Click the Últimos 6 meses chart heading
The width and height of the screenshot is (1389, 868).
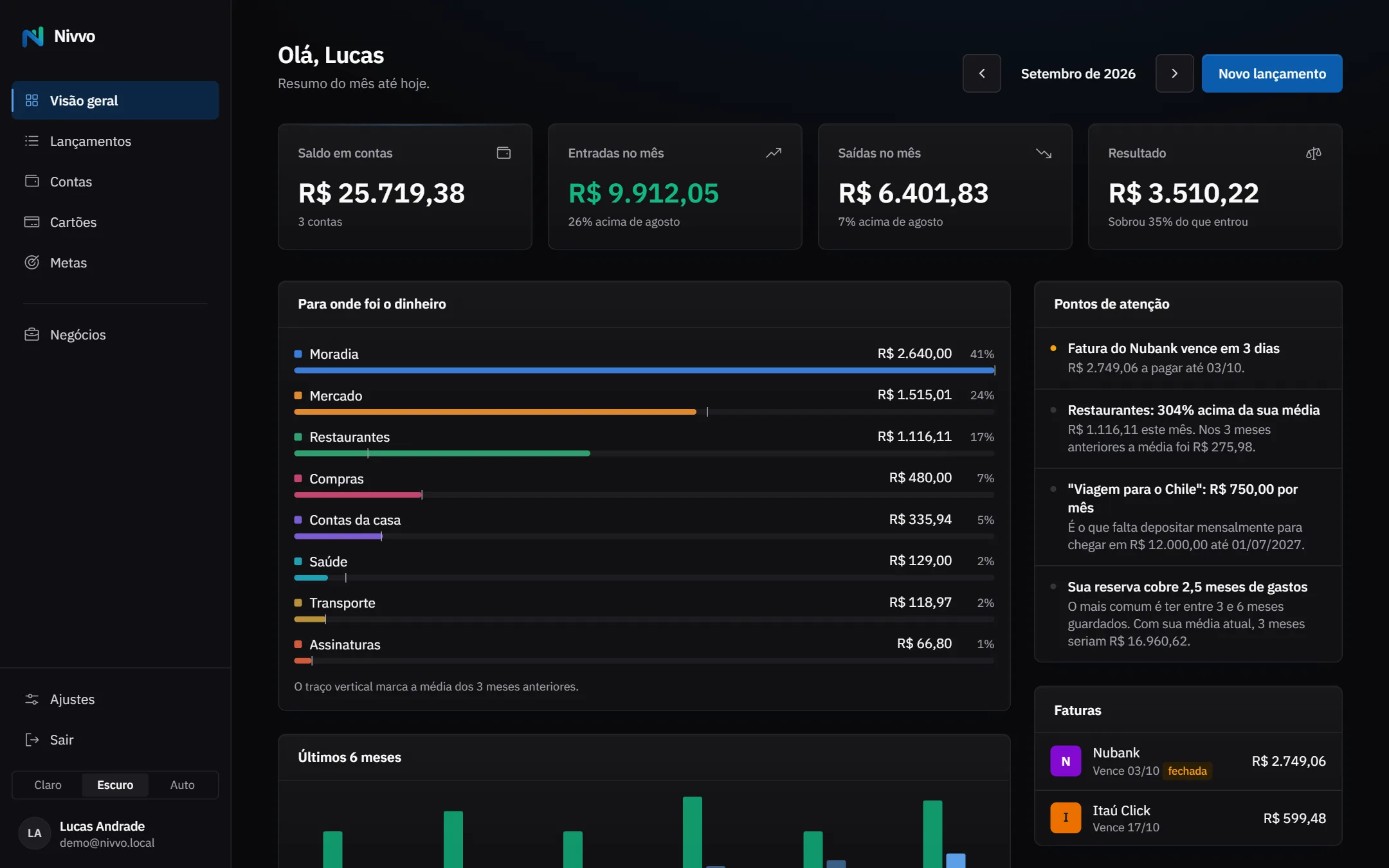pos(350,757)
